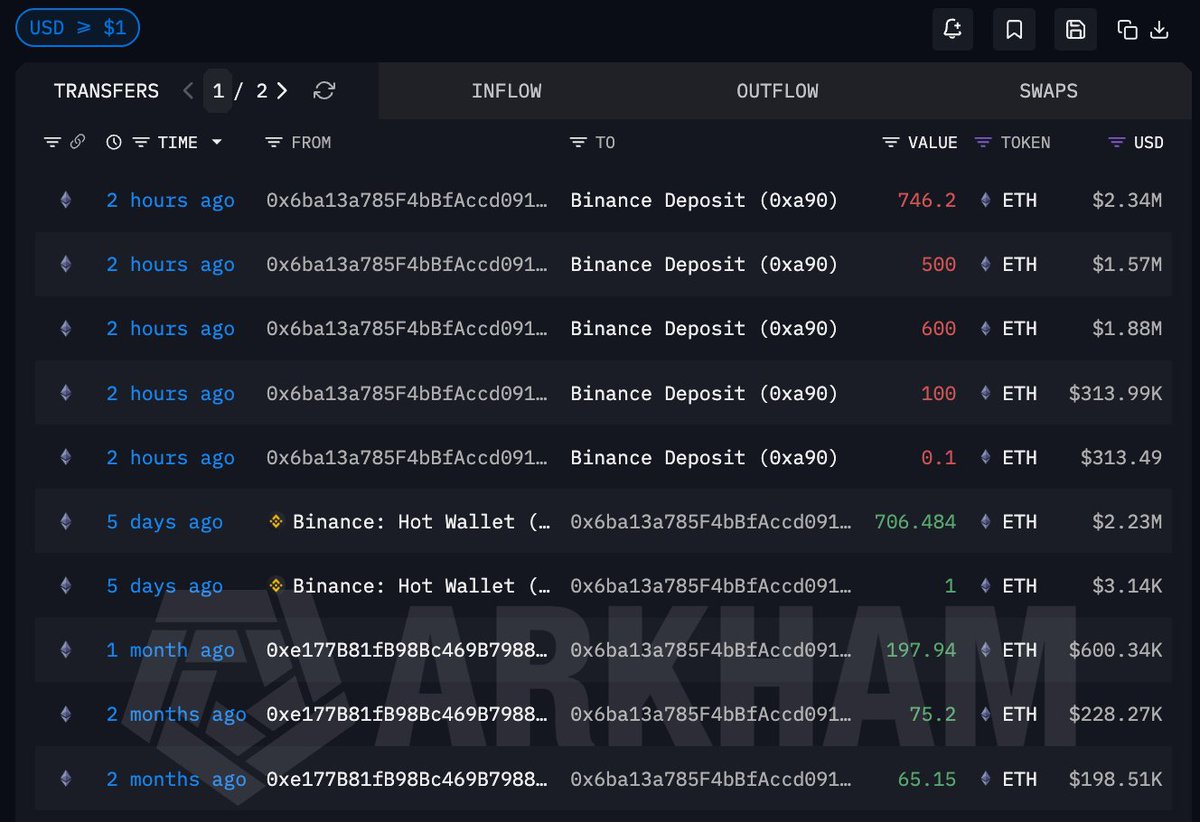Click Binance Deposit (0xa90) in 100 ETH row

[x=704, y=393]
